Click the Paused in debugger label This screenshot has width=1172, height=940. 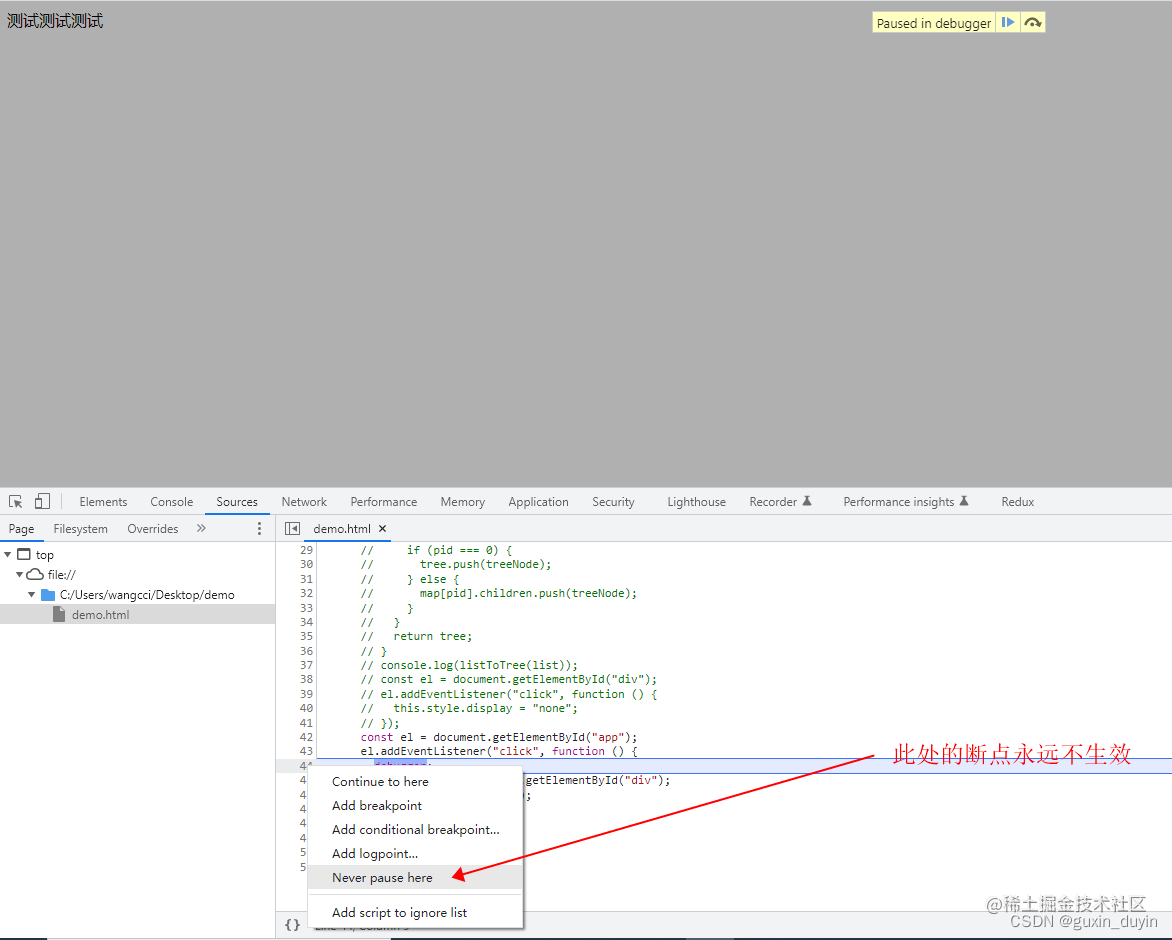pos(934,23)
